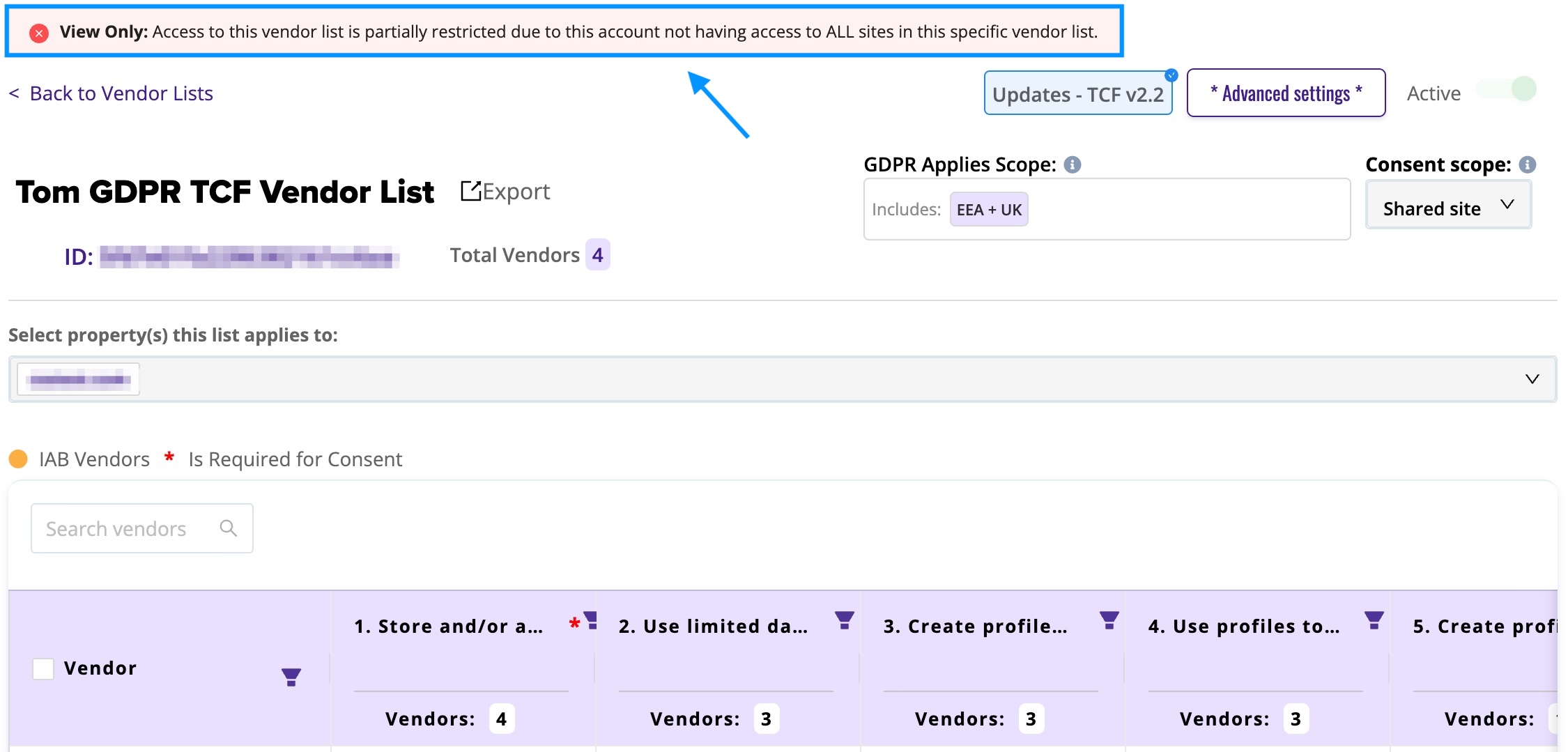Filter the Store and/or access column
1568x752 pixels.
tap(591, 620)
